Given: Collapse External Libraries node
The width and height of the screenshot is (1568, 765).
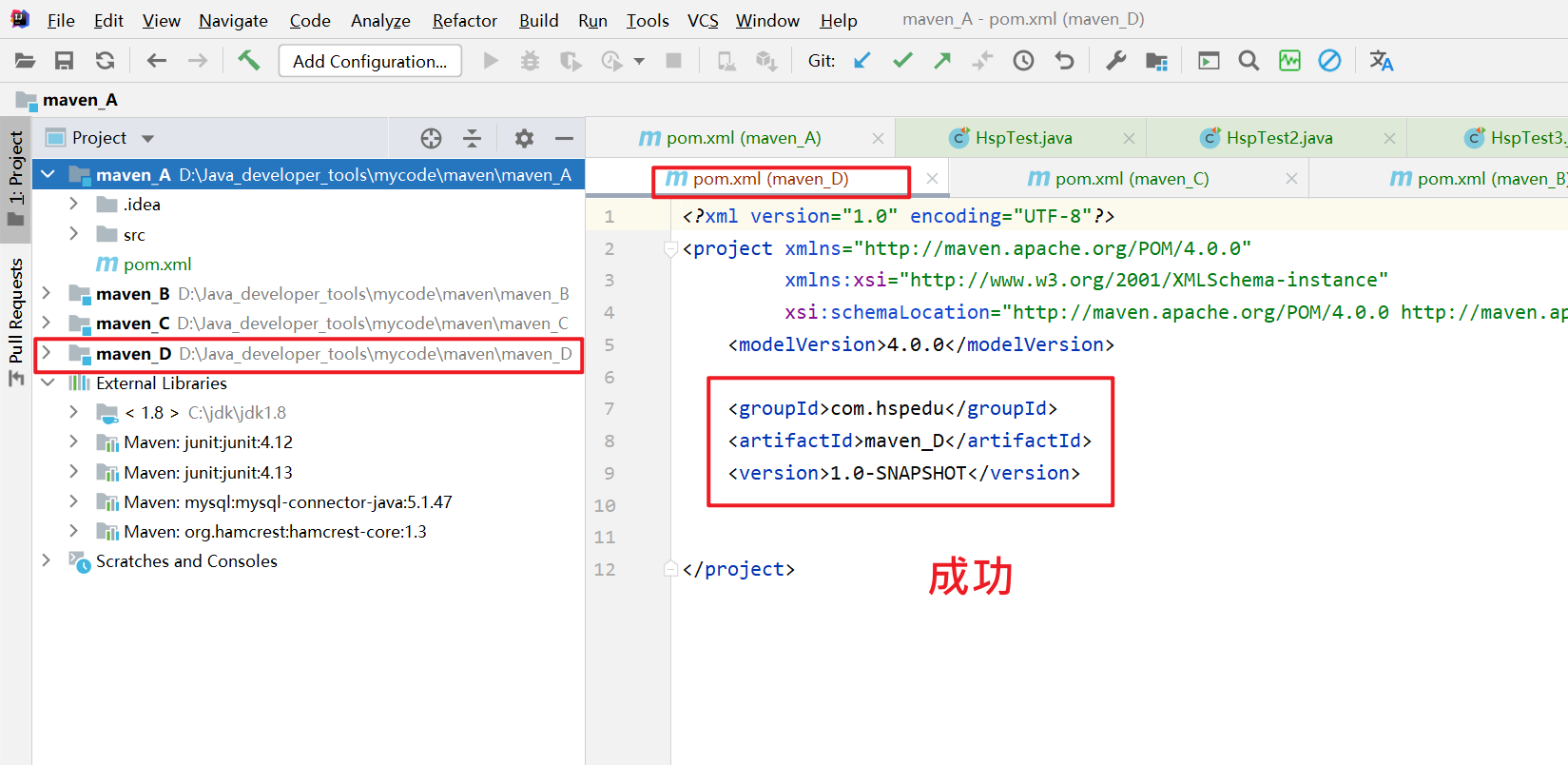Looking at the screenshot, I should coord(48,382).
